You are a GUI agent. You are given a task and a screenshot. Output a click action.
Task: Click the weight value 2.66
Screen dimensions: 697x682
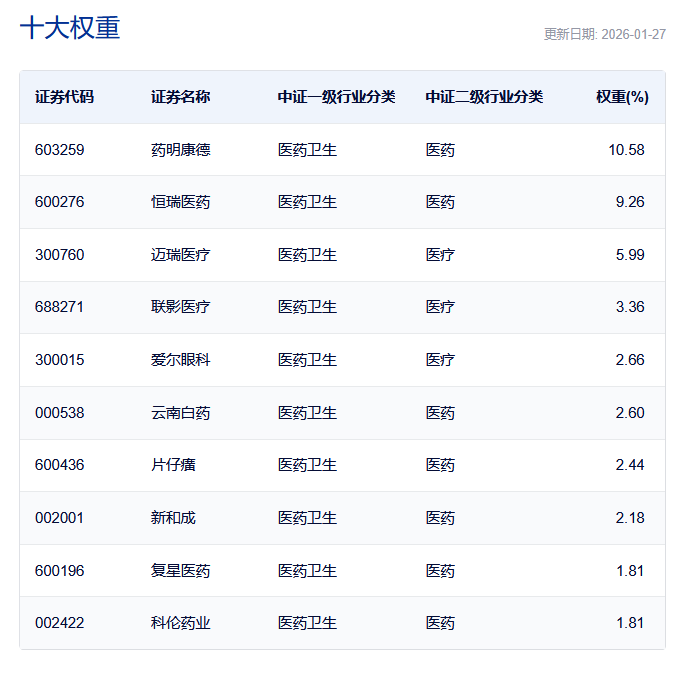[x=630, y=360]
